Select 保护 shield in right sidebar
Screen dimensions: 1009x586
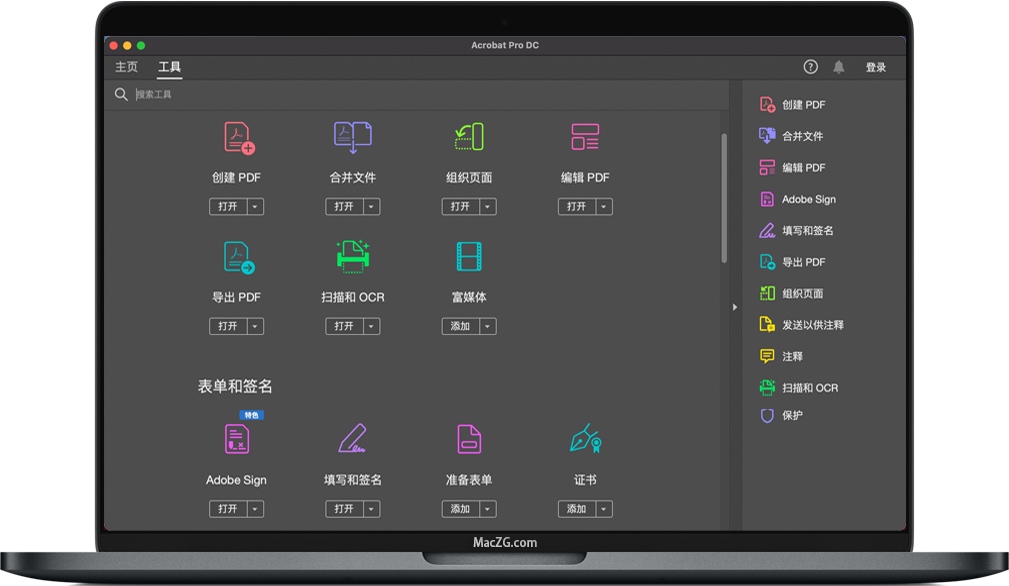pos(767,415)
